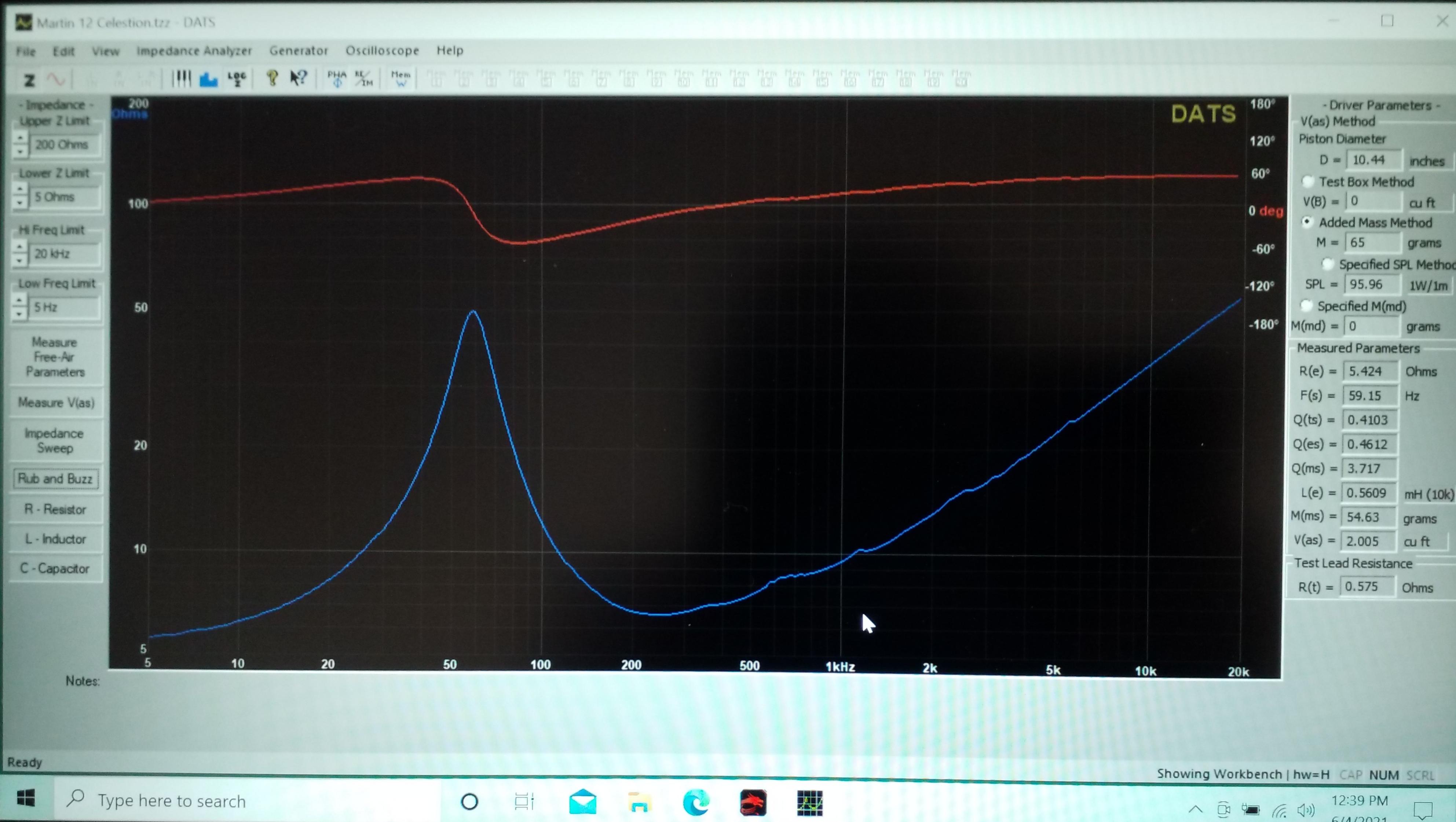1456x822 pixels.
Task: Click the piano-keys bars toolbar icon
Action: click(x=182, y=78)
